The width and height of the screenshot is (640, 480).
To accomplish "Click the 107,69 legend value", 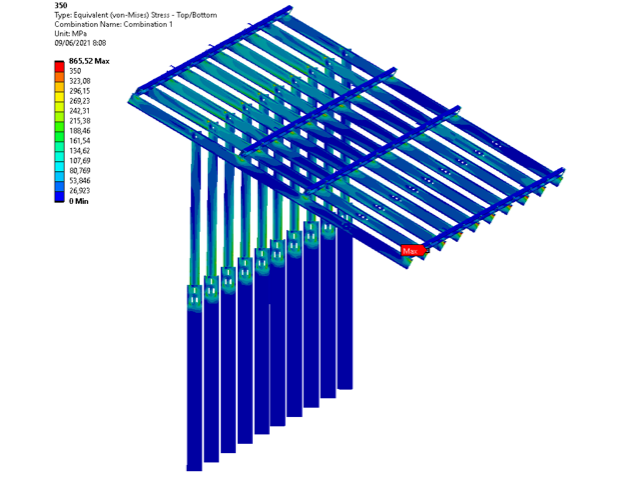I will (80, 161).
